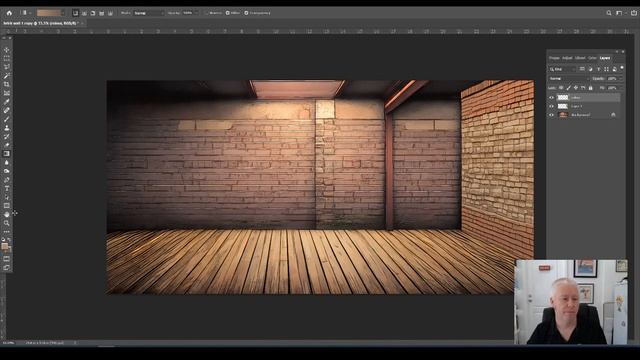Viewport: 640px width, 360px height.
Task: Change screen mode icon in toolbar
Action: pyautogui.click(x=7, y=268)
